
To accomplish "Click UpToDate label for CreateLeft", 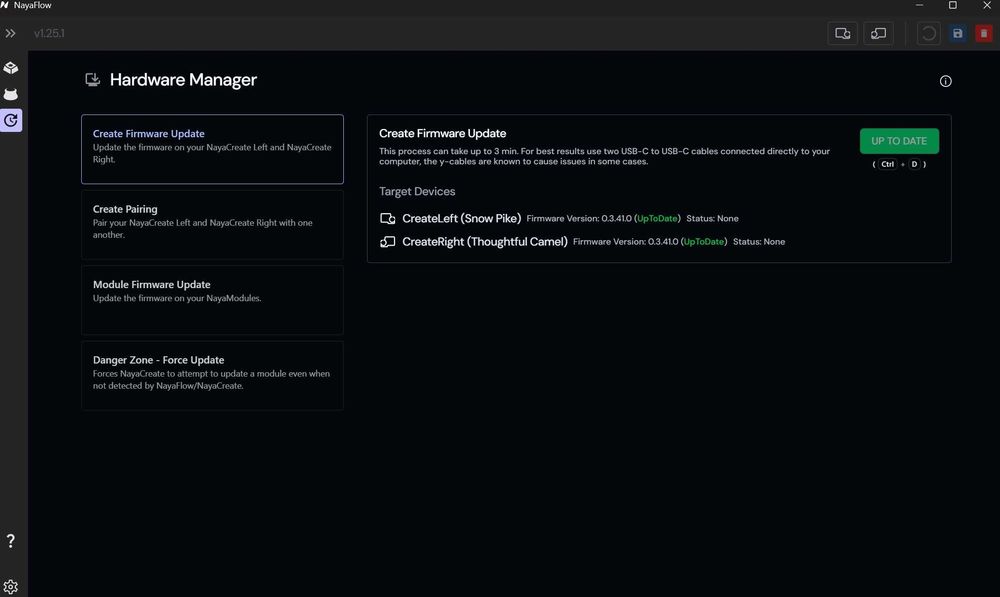I will click(657, 218).
